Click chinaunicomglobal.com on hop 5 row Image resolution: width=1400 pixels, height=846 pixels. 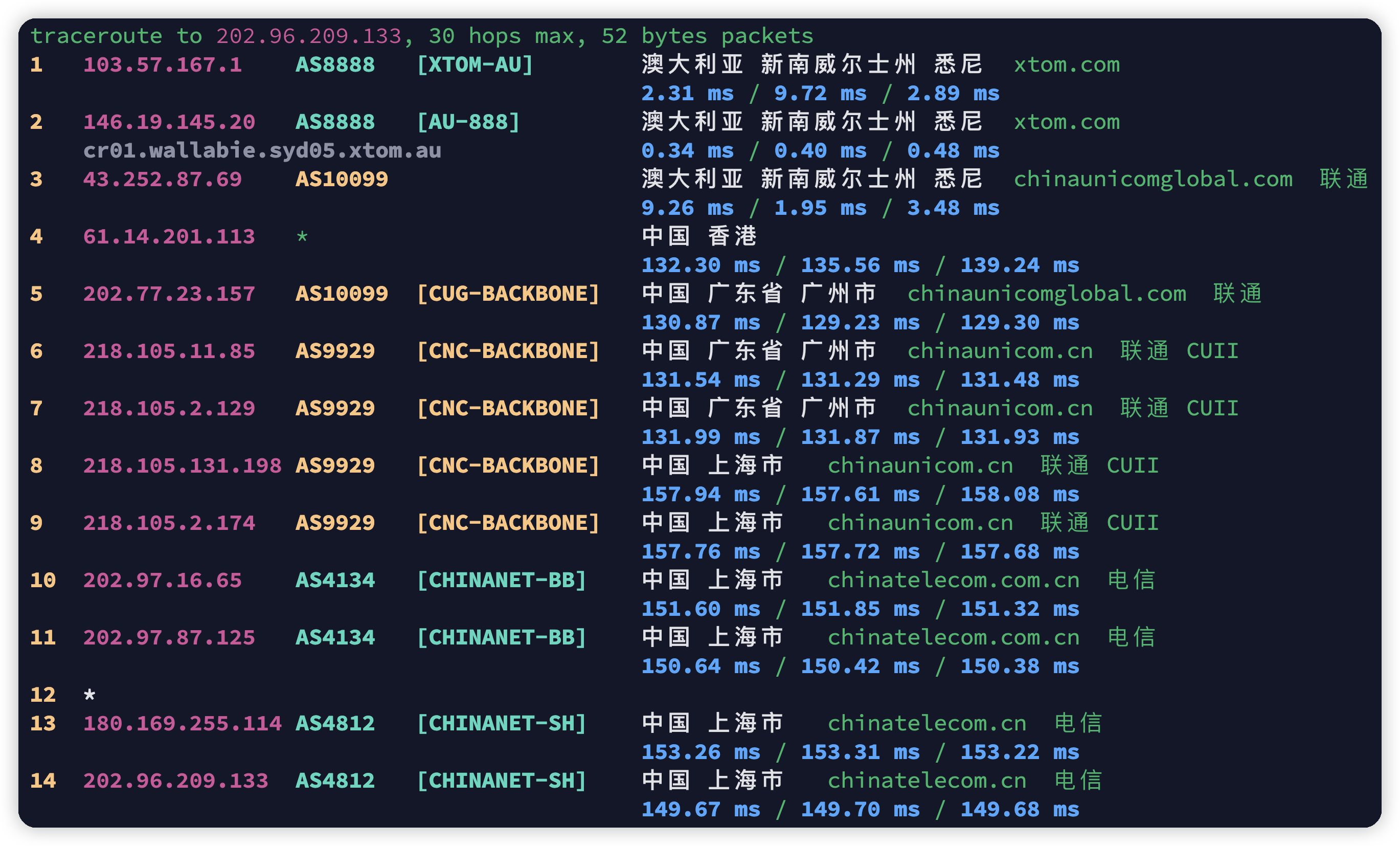point(1047,294)
